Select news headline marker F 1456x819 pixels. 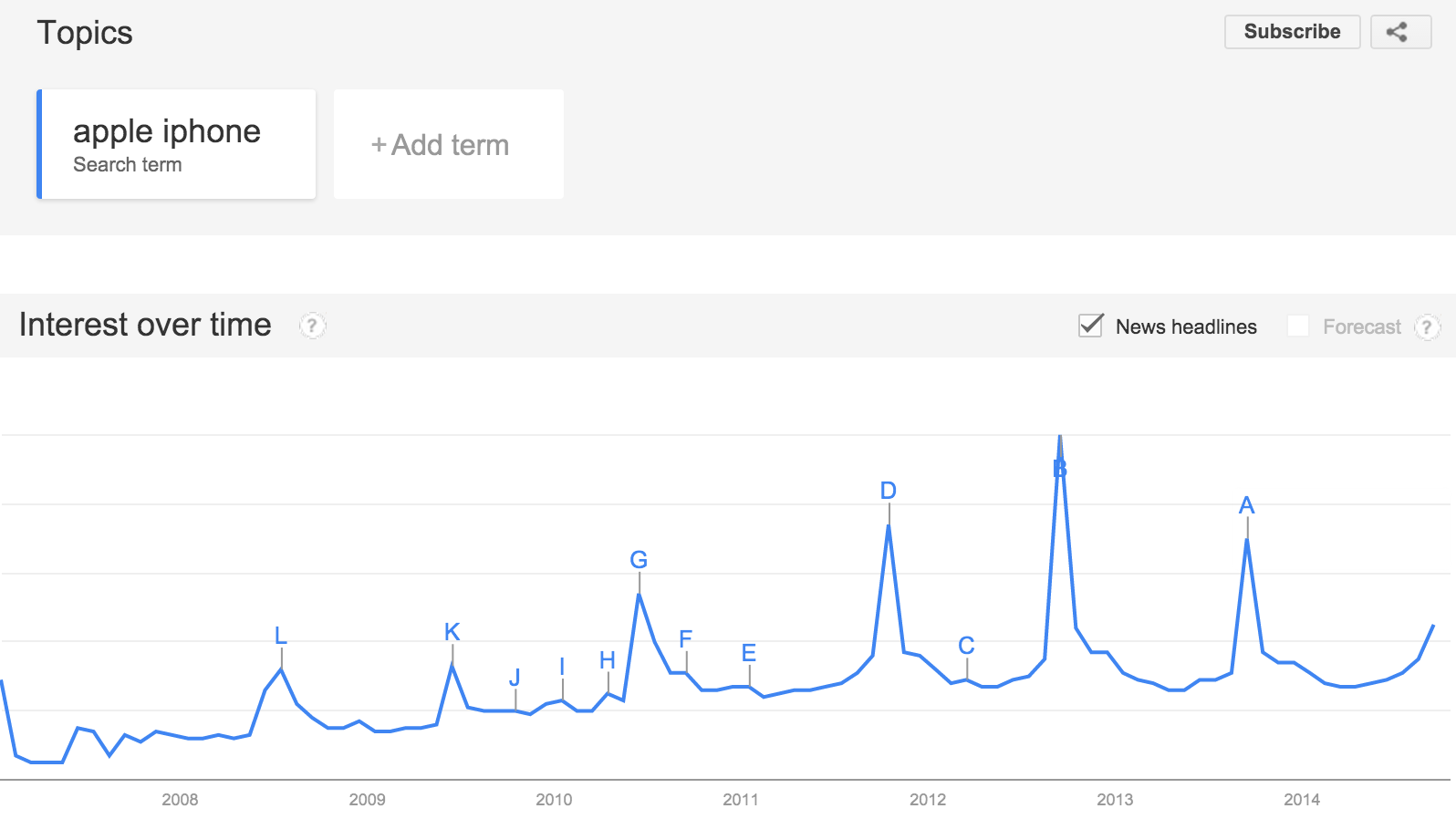pyautogui.click(x=686, y=639)
